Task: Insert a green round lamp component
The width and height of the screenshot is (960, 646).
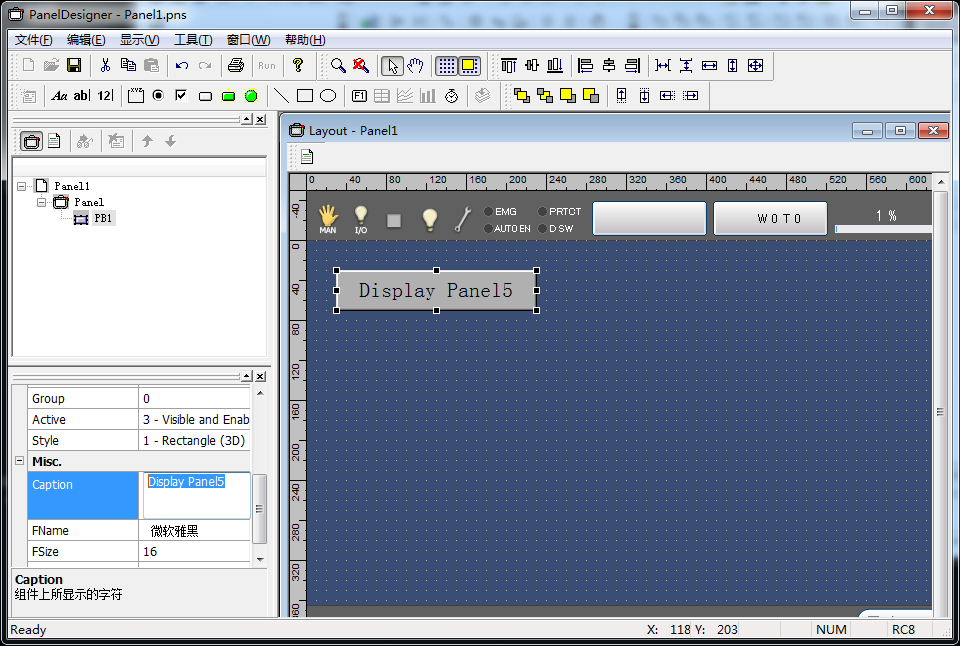Action: (x=251, y=96)
